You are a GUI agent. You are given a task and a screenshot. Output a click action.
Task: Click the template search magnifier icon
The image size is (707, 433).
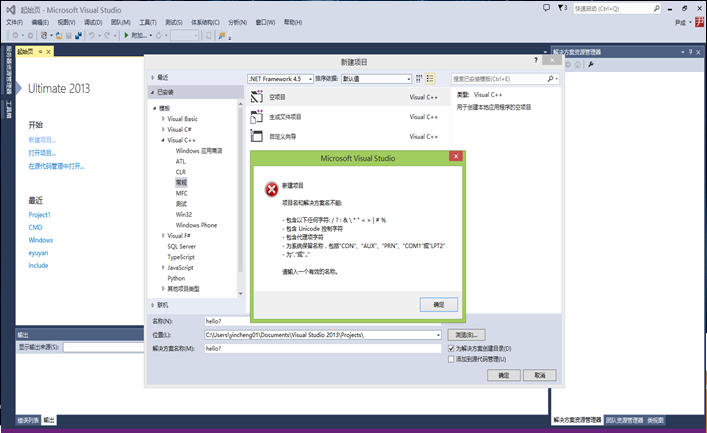click(x=550, y=79)
